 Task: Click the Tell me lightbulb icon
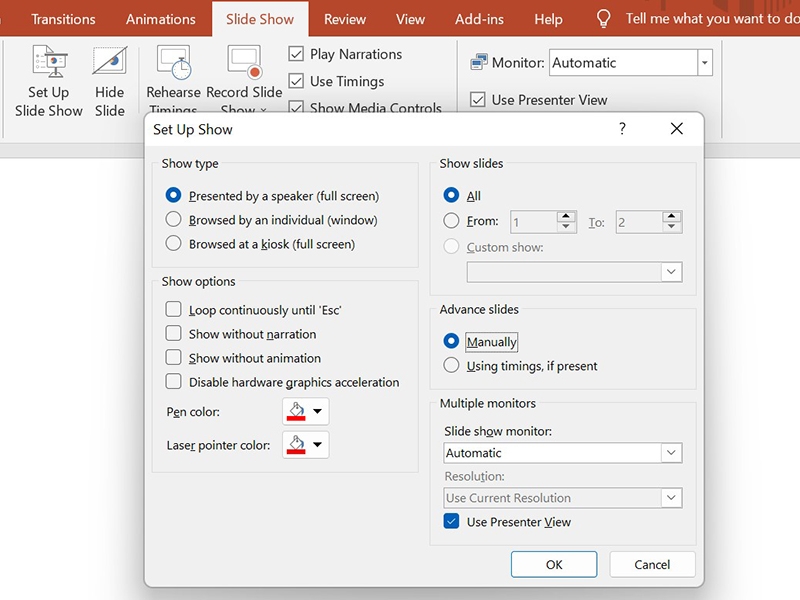[x=601, y=19]
